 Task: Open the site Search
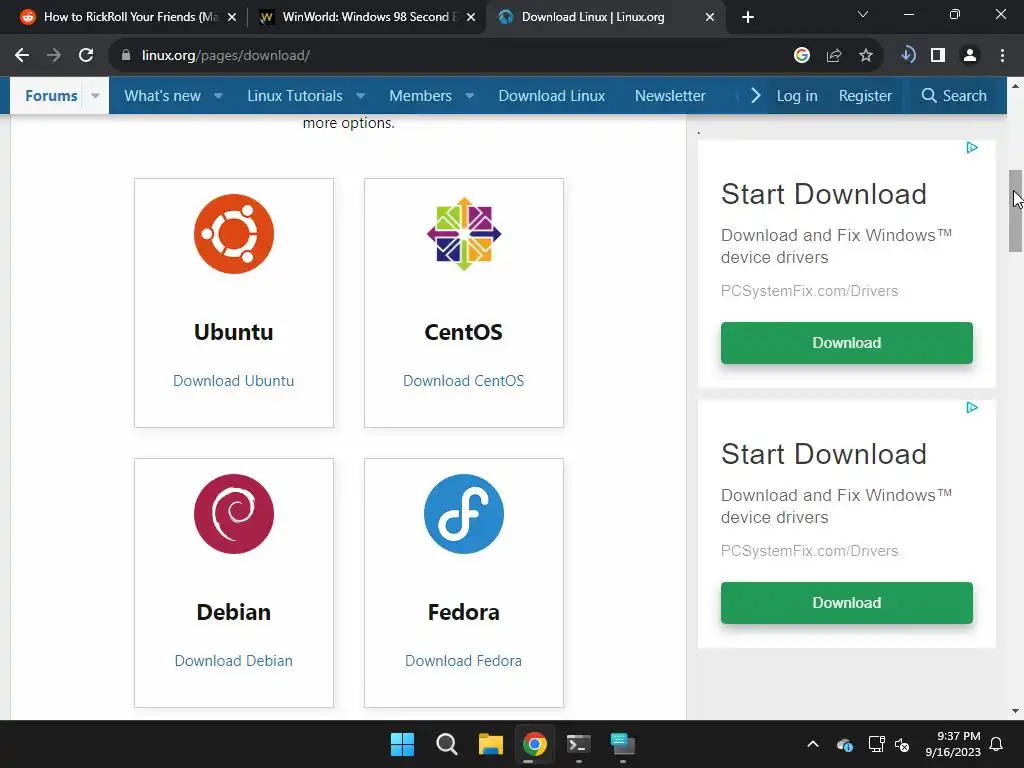pos(954,96)
